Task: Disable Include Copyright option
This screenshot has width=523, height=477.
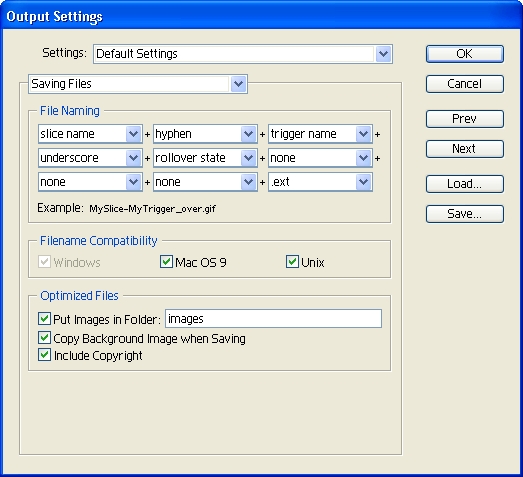Action: pos(44,355)
